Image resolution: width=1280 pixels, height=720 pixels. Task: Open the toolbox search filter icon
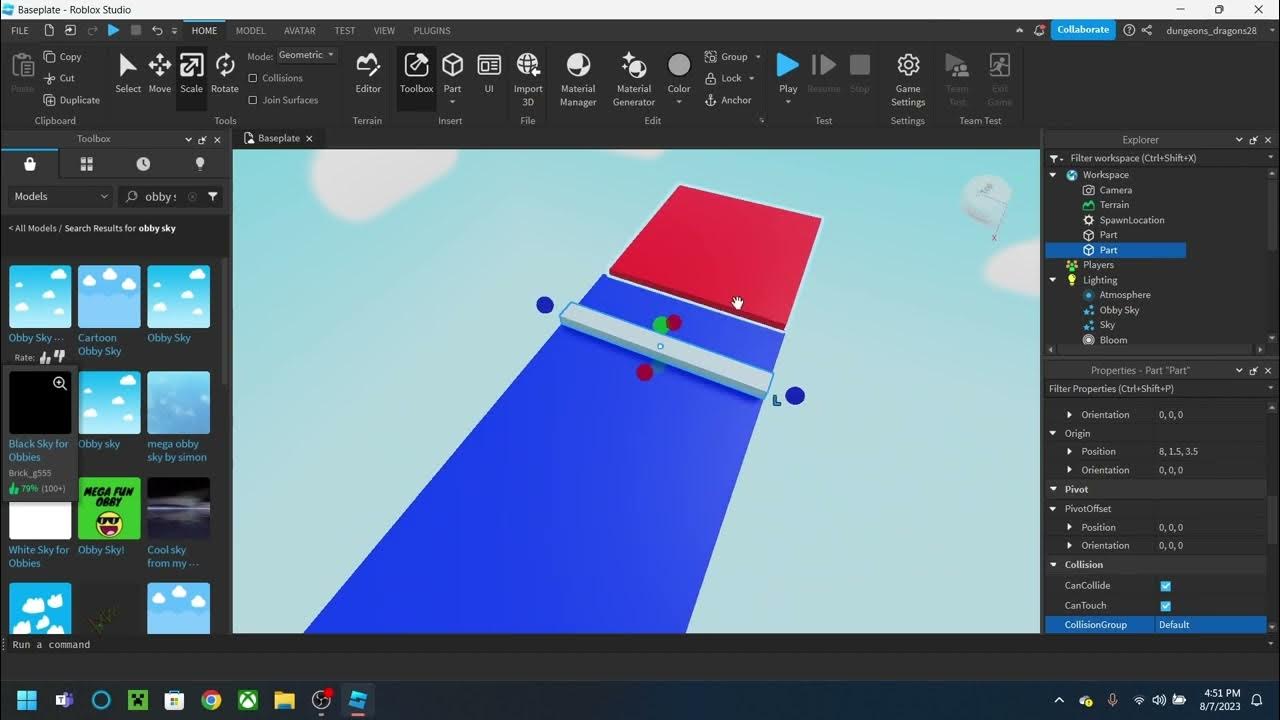[213, 197]
